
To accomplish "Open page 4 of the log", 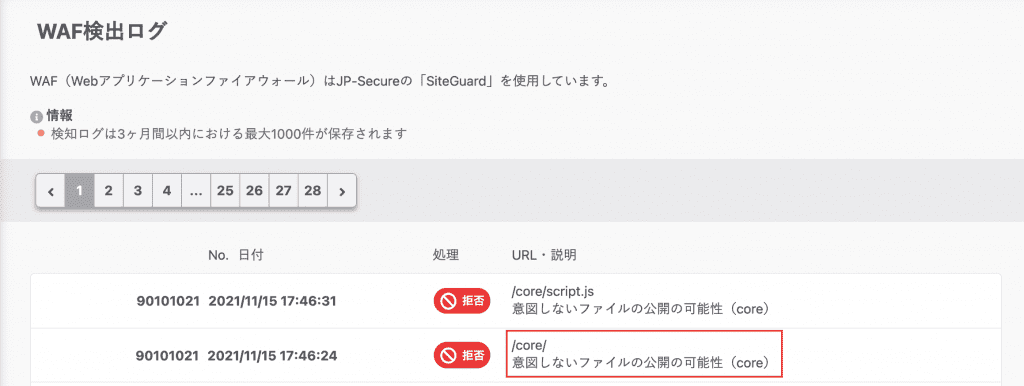I will [167, 191].
